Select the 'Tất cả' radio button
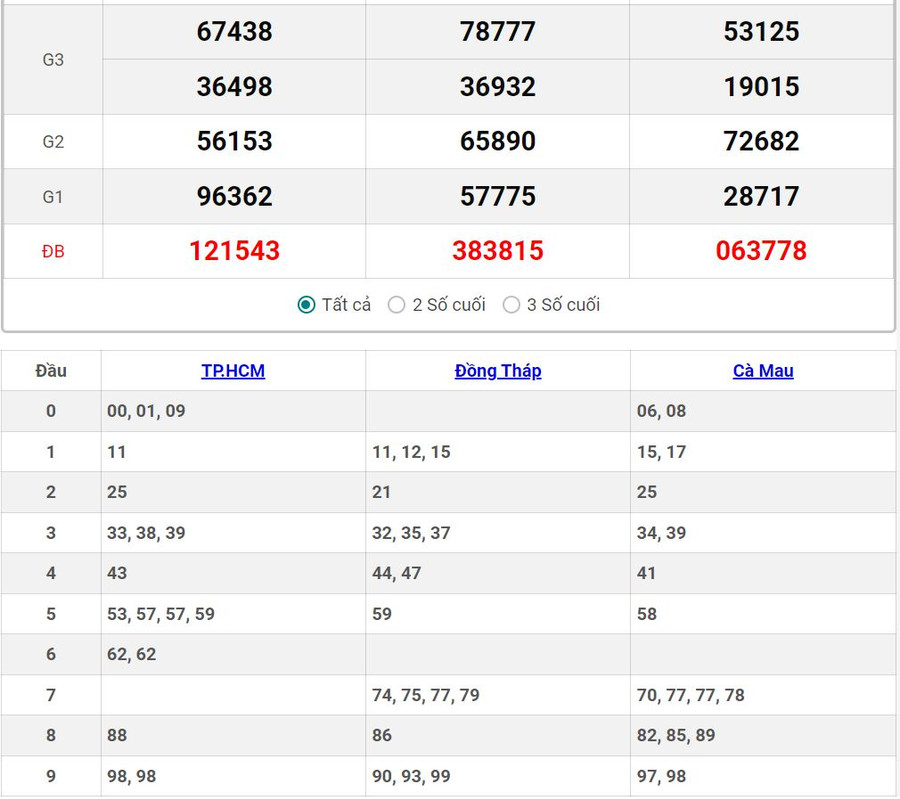The image size is (900, 799). (x=307, y=305)
